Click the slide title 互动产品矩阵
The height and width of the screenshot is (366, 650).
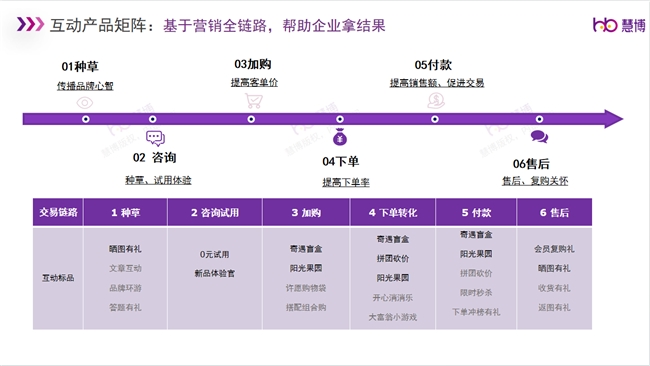98,26
